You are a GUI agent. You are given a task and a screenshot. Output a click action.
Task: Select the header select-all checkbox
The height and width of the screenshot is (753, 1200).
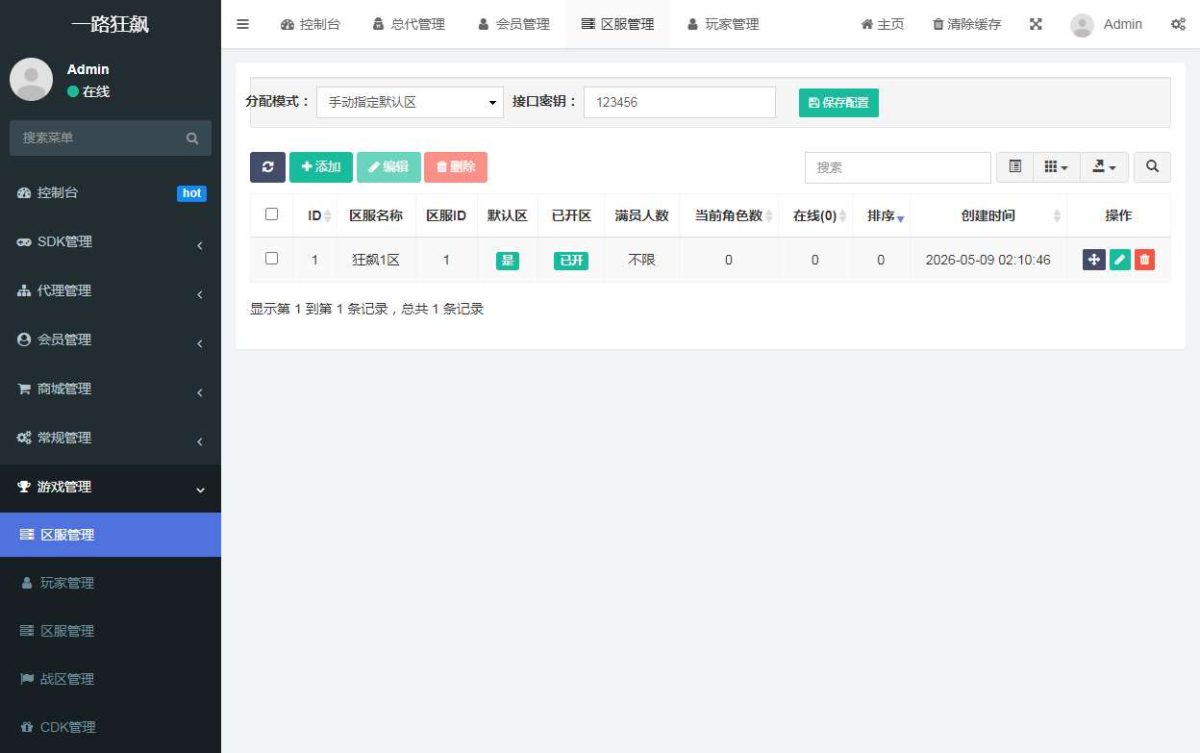[x=271, y=214]
